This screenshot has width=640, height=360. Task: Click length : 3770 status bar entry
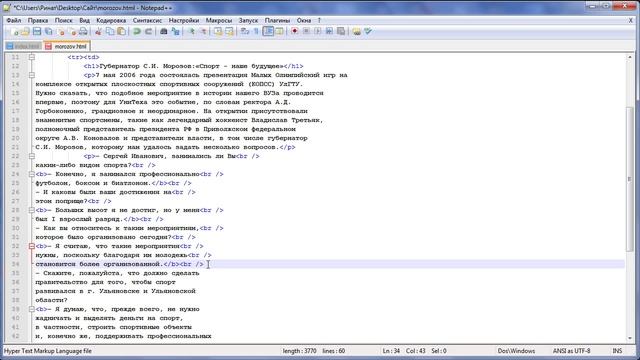pos(299,351)
